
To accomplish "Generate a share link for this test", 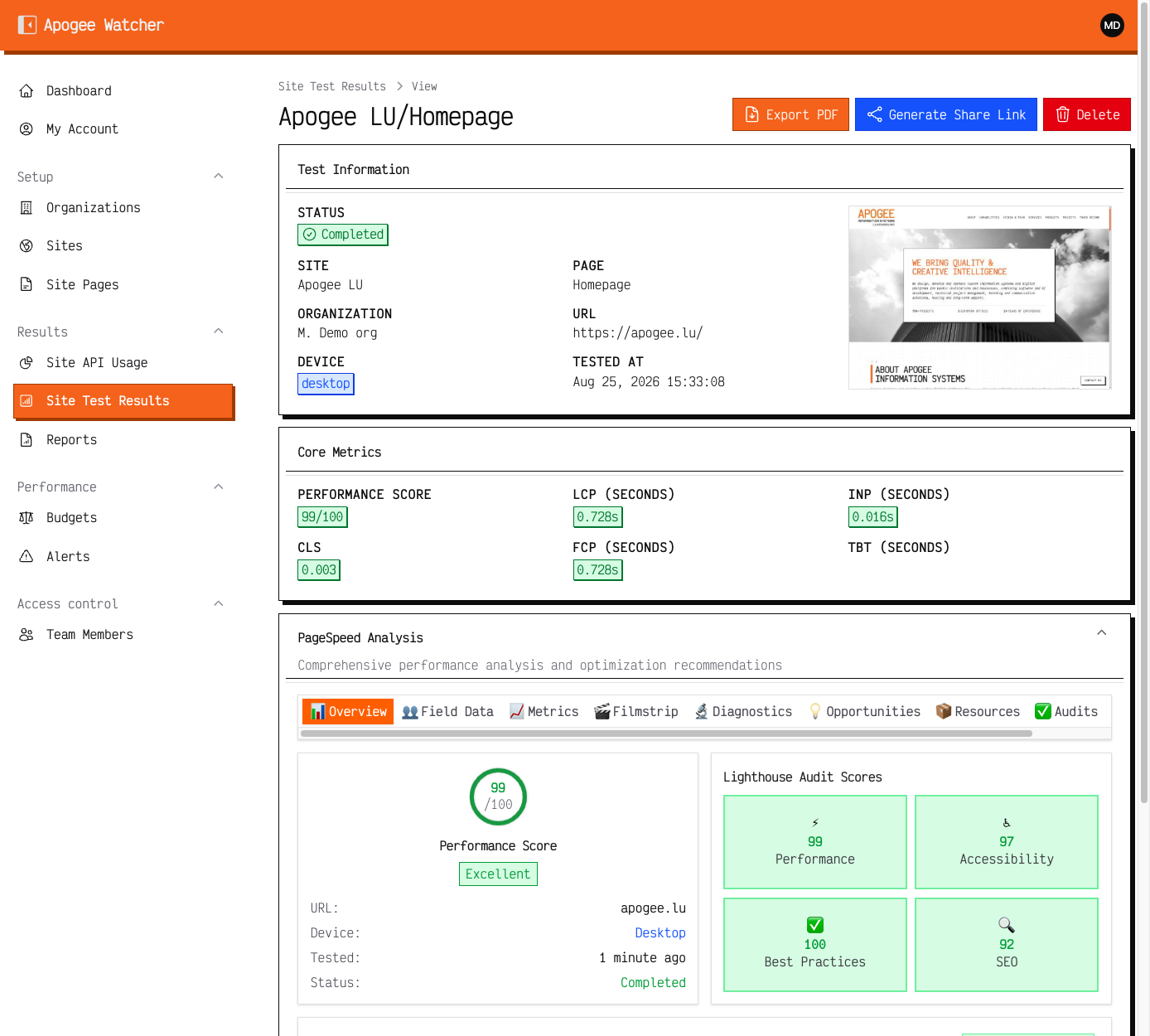I will 946,114.
